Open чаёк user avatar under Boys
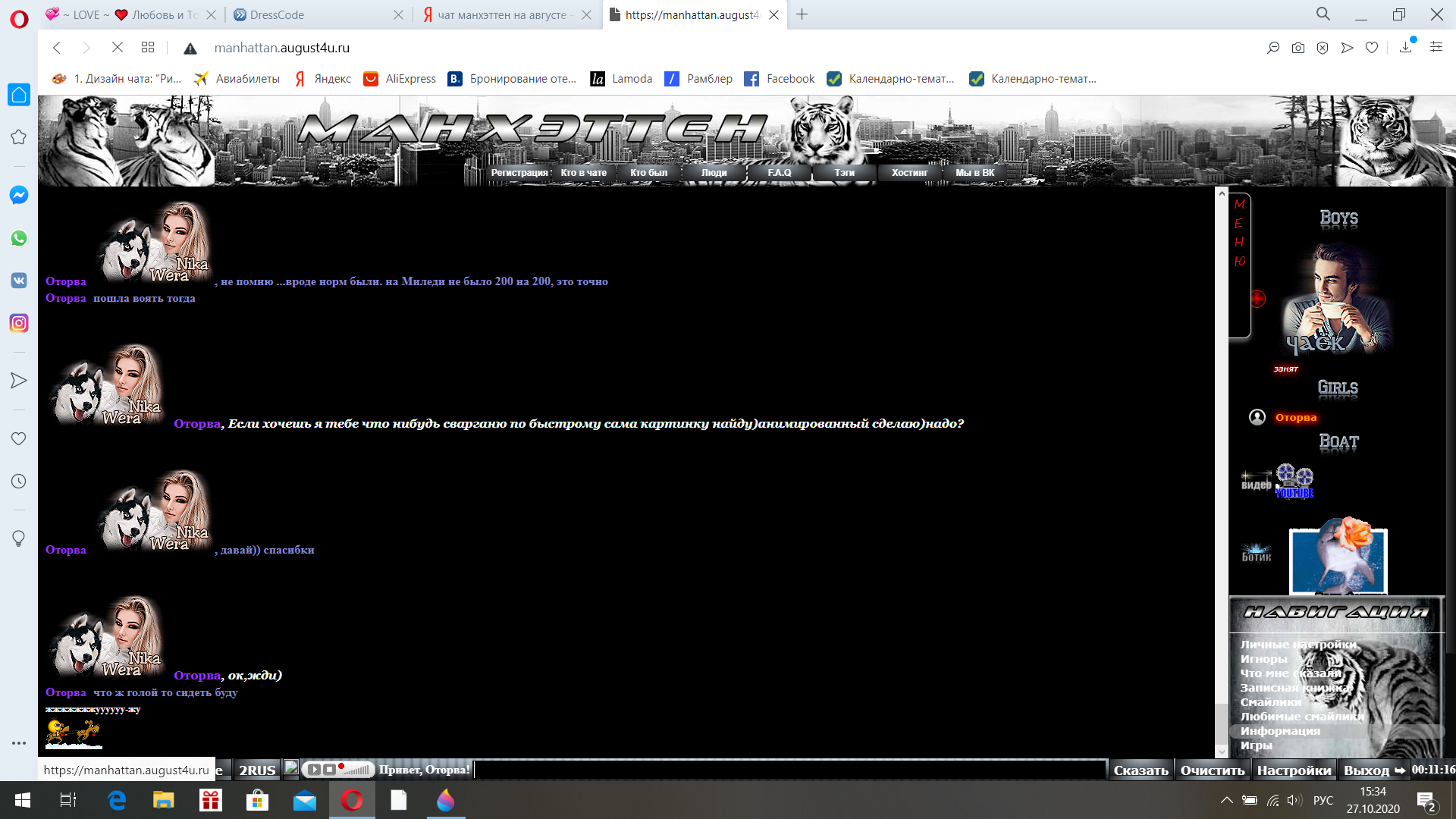This screenshot has width=1456, height=819. tap(1338, 300)
